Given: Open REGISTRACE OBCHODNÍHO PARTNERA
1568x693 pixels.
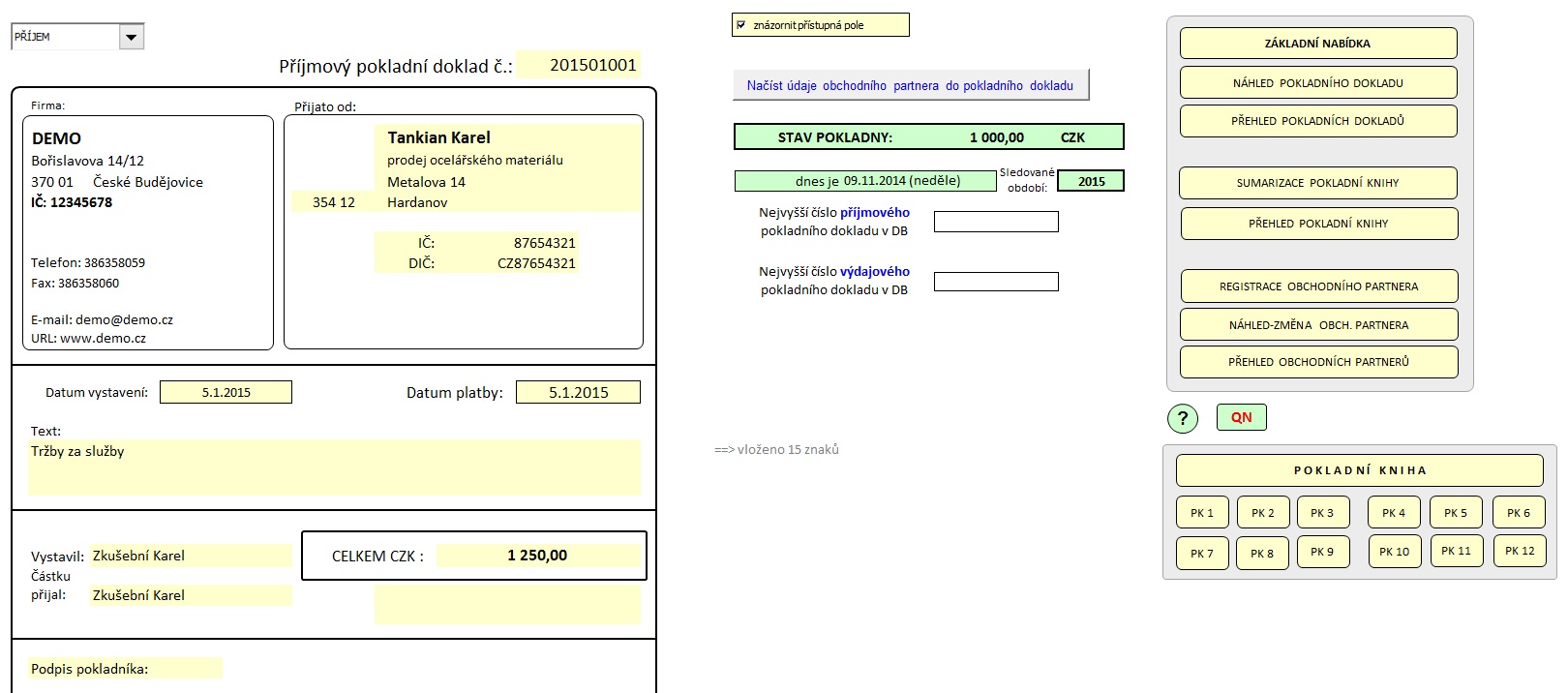Looking at the screenshot, I should 1318,286.
